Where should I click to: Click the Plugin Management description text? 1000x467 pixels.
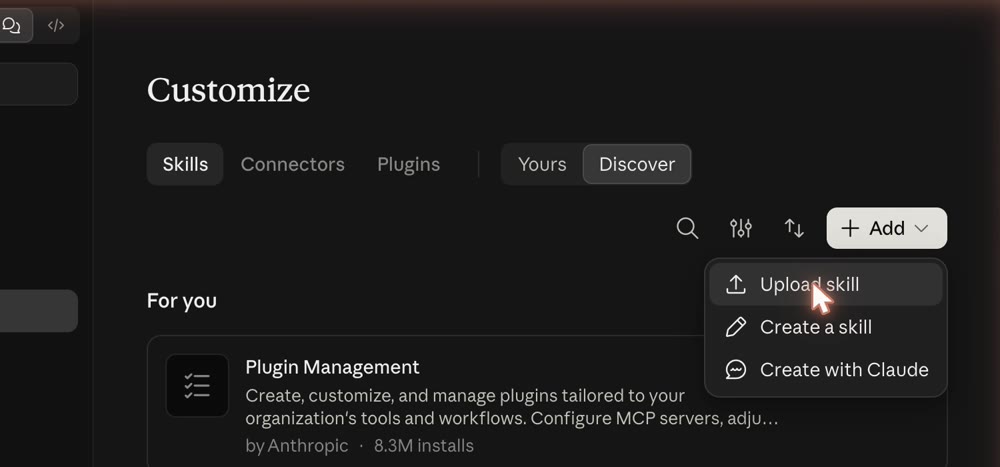pos(511,407)
